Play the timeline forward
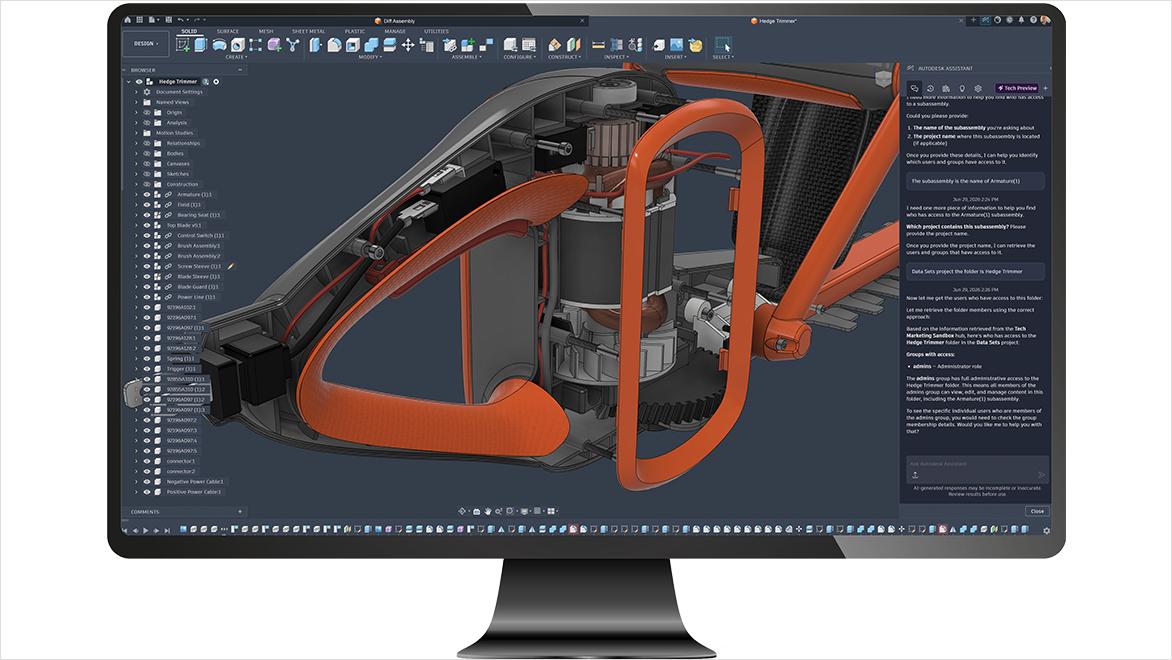 (146, 531)
